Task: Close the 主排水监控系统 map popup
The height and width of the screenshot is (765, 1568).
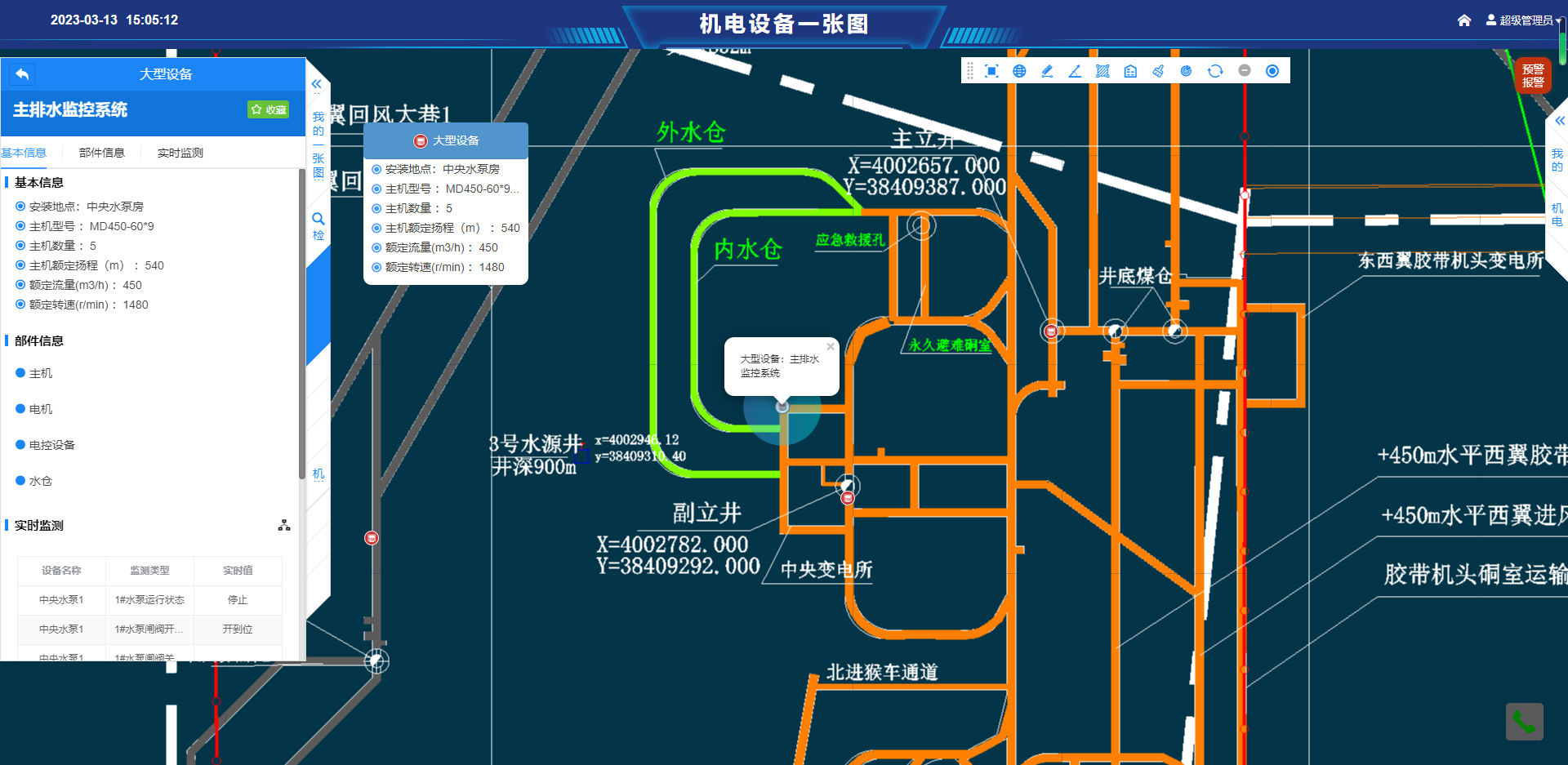Action: tap(831, 347)
